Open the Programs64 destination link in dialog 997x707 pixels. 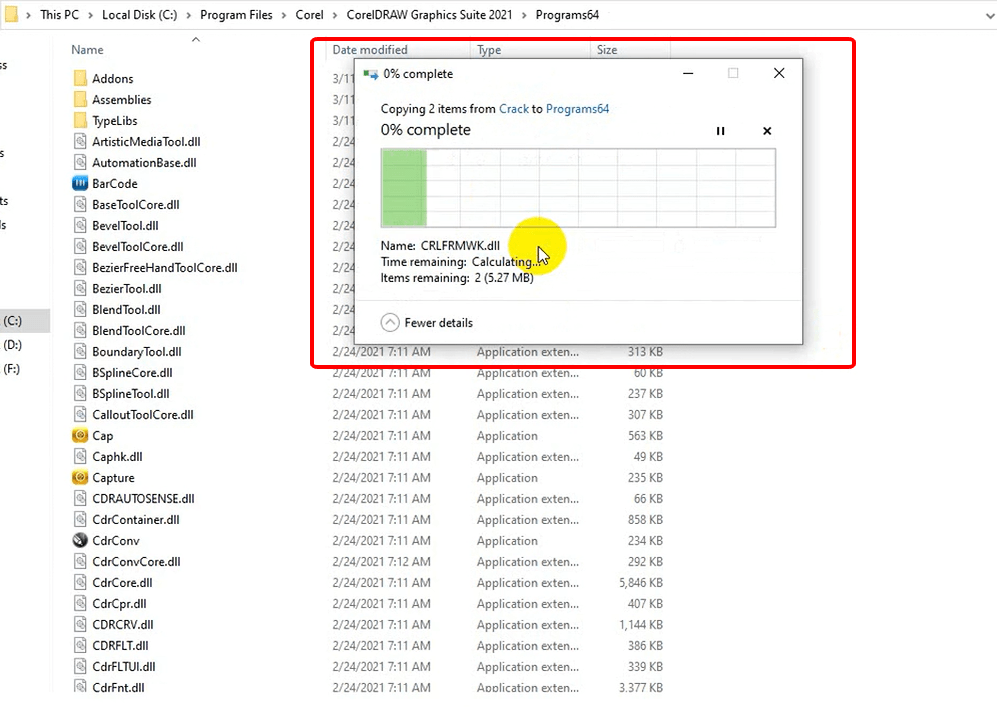(577, 109)
